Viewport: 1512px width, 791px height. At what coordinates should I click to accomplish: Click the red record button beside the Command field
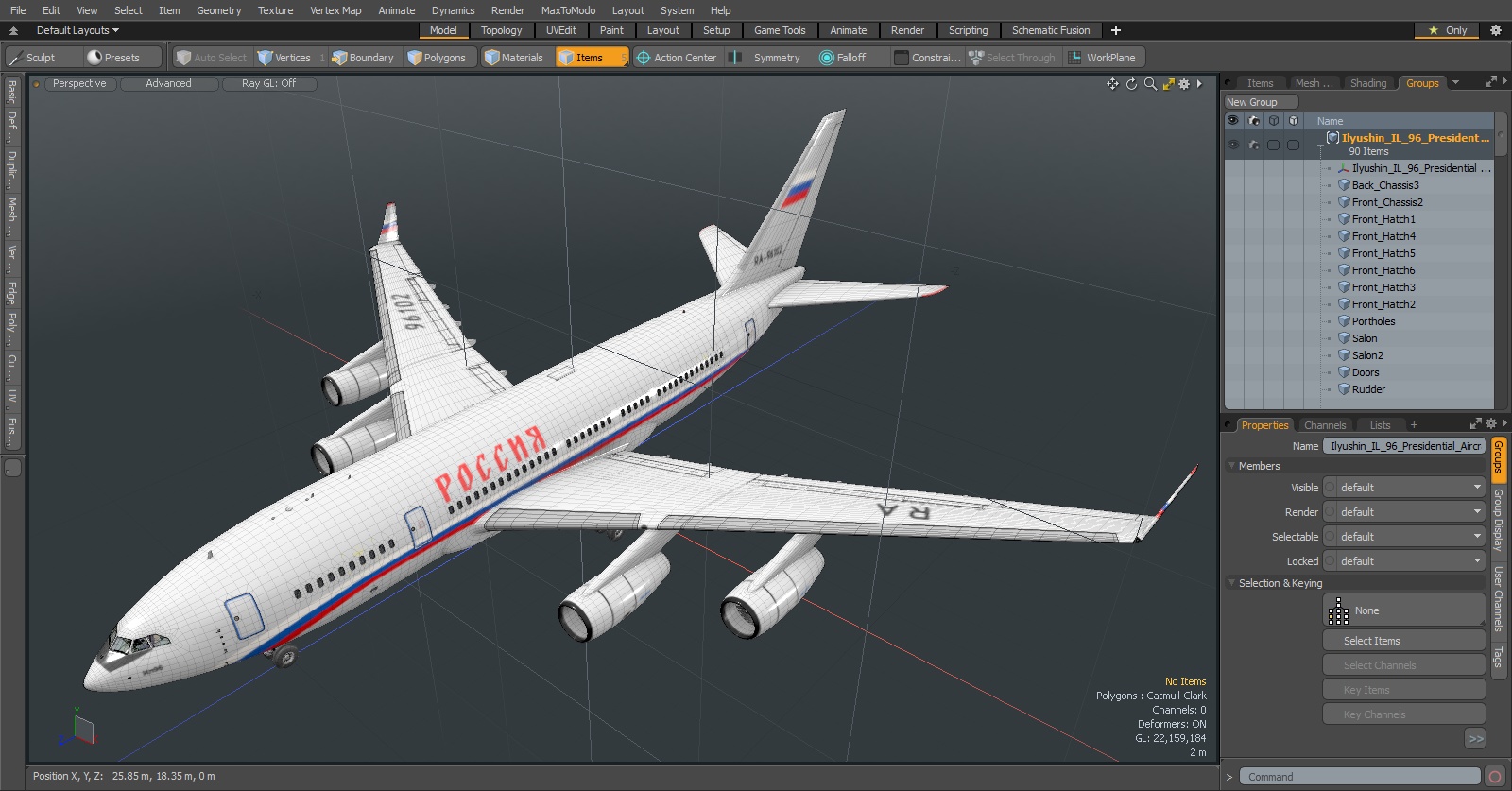1494,777
